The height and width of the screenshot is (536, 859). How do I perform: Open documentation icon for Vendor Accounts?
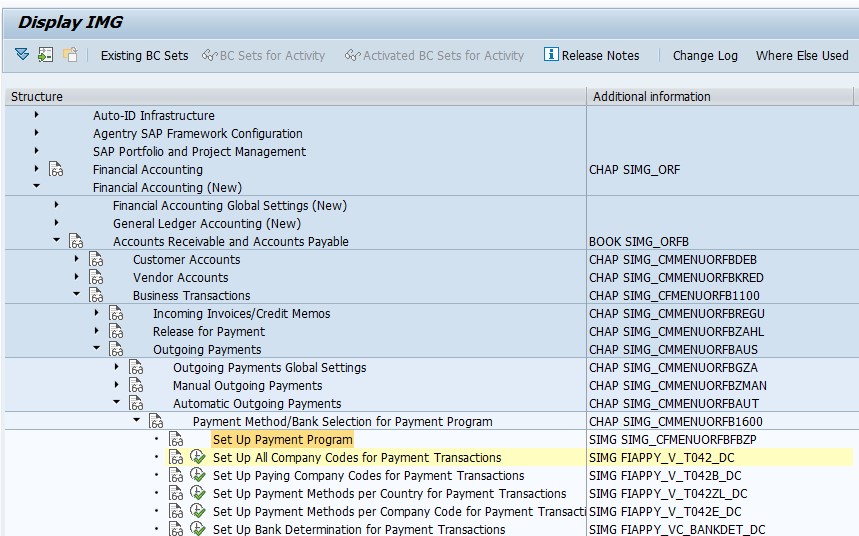(x=96, y=277)
